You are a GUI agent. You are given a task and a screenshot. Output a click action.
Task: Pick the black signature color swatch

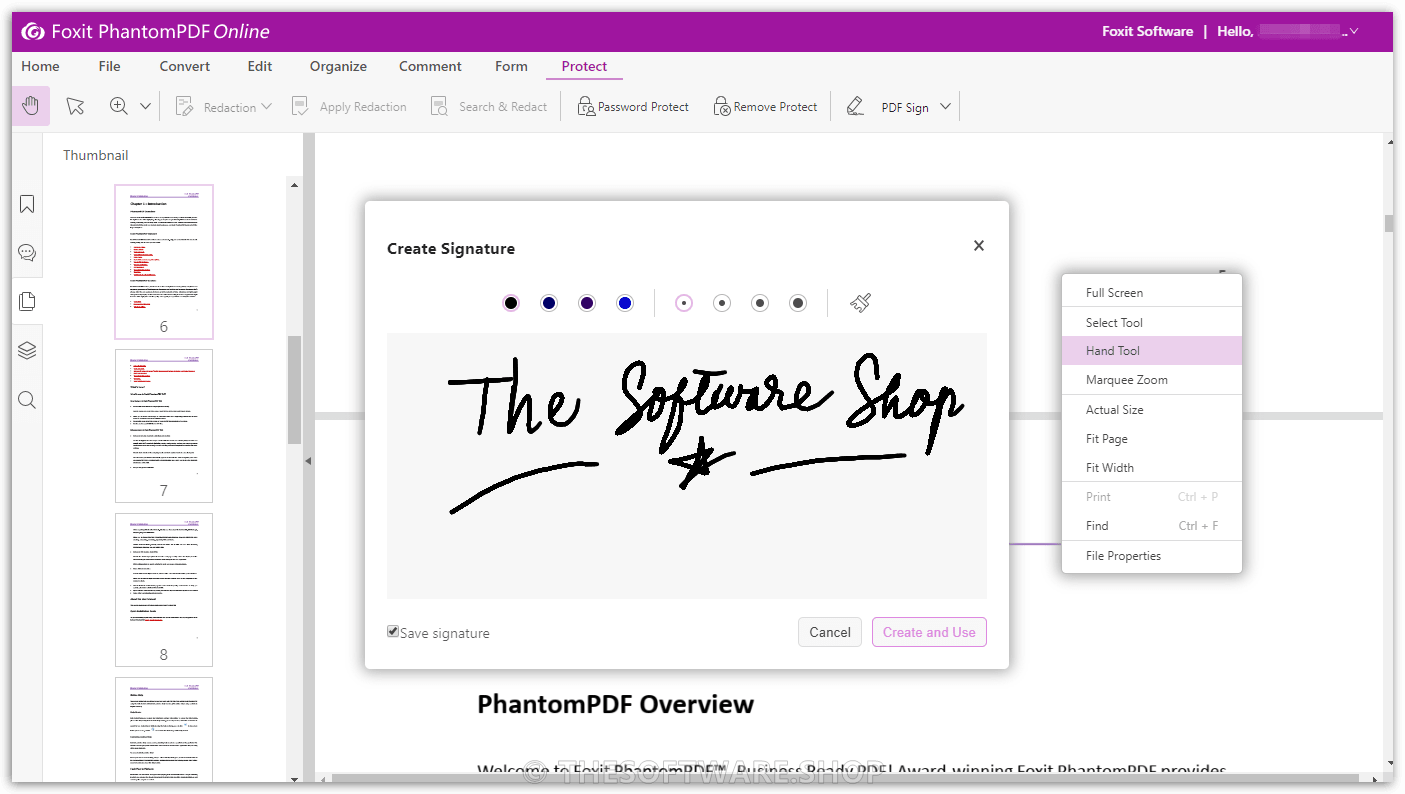(511, 303)
